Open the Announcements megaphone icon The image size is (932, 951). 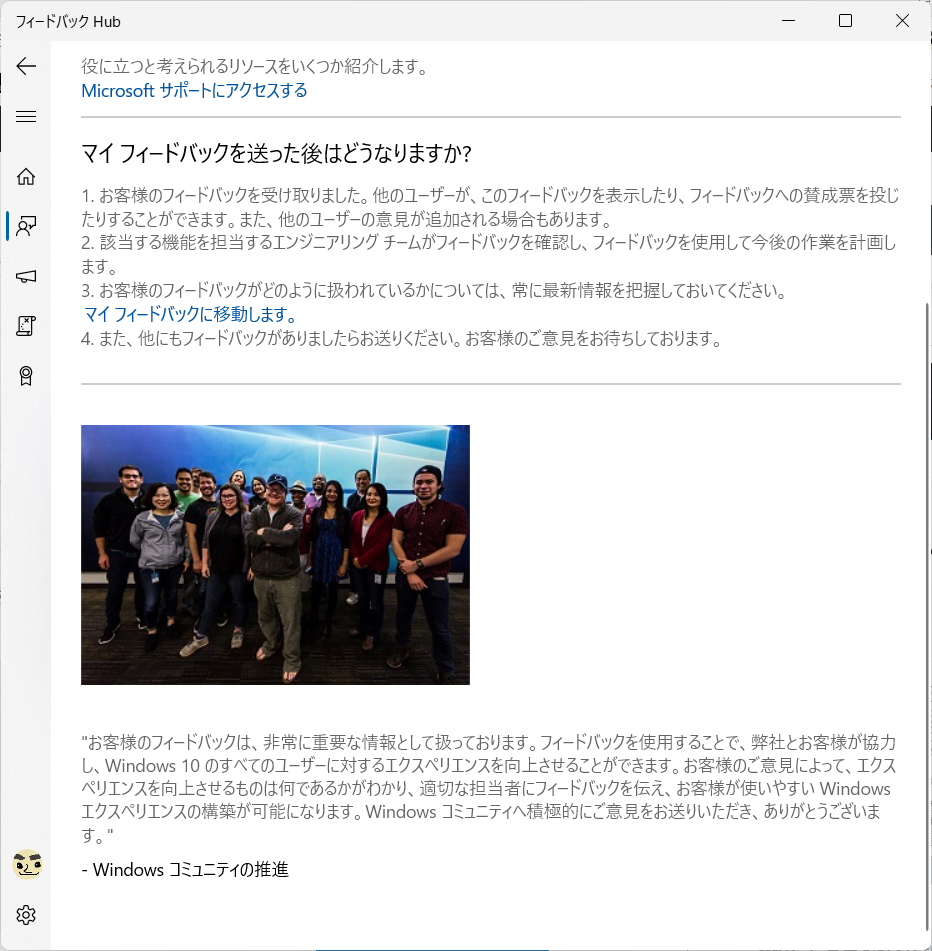(25, 277)
